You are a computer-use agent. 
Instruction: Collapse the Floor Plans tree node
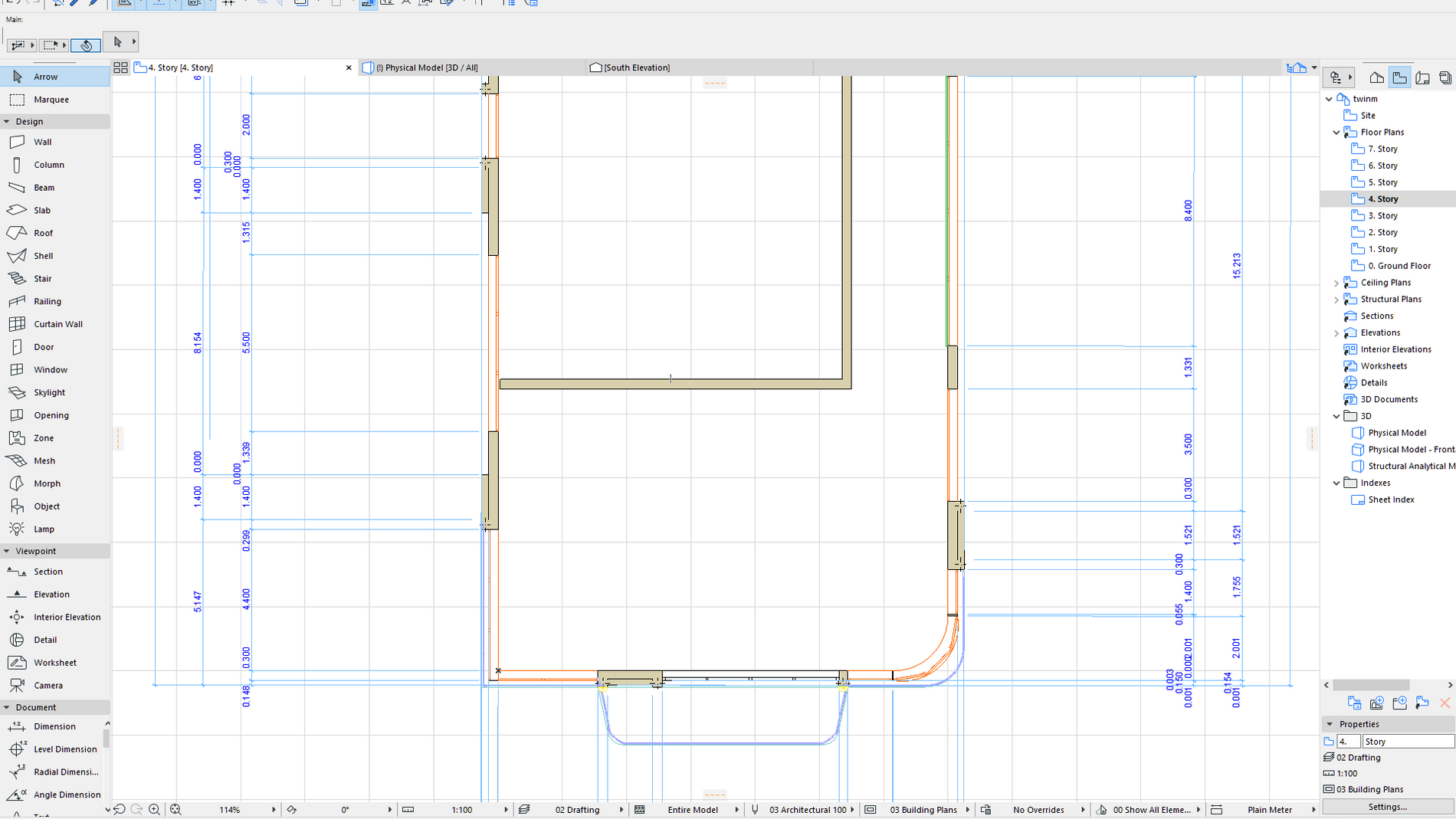point(1336,133)
